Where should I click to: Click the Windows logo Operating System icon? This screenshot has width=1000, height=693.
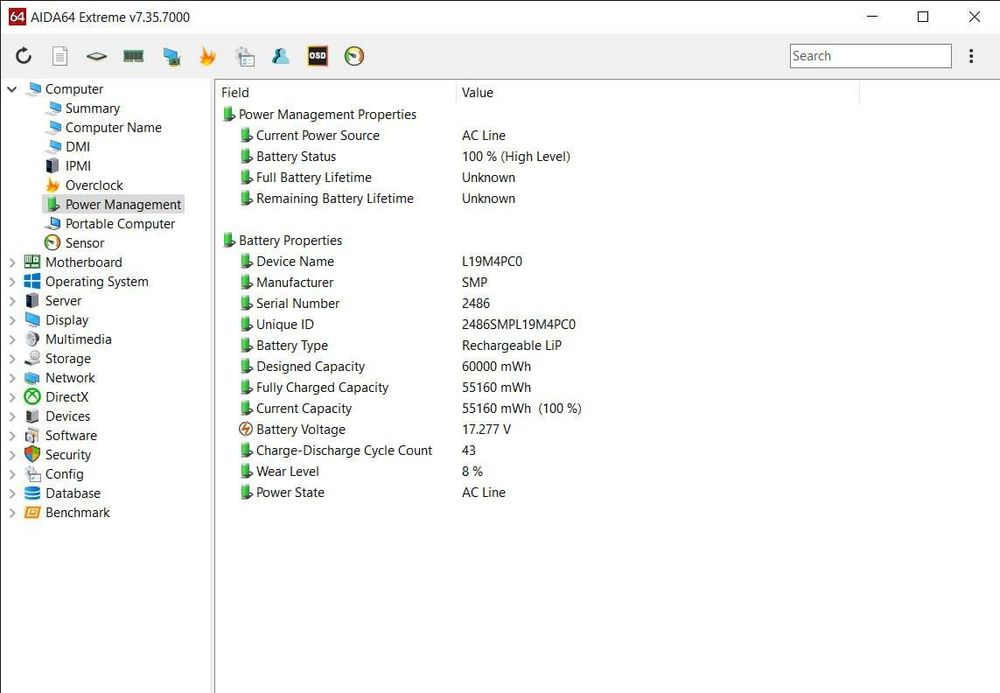[x=32, y=281]
